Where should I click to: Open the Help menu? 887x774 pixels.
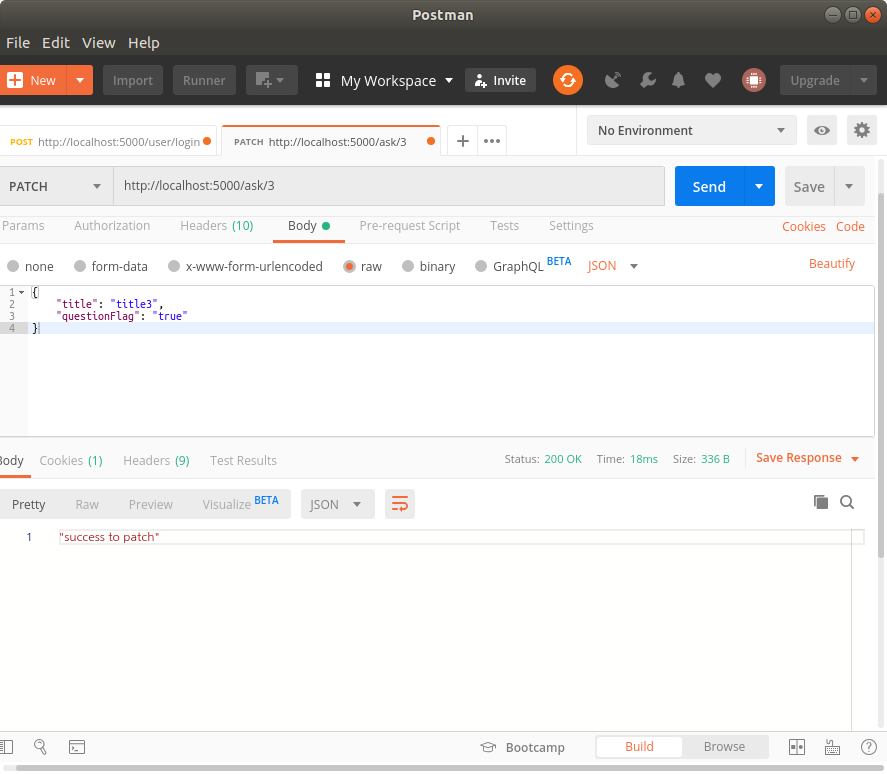coord(144,43)
